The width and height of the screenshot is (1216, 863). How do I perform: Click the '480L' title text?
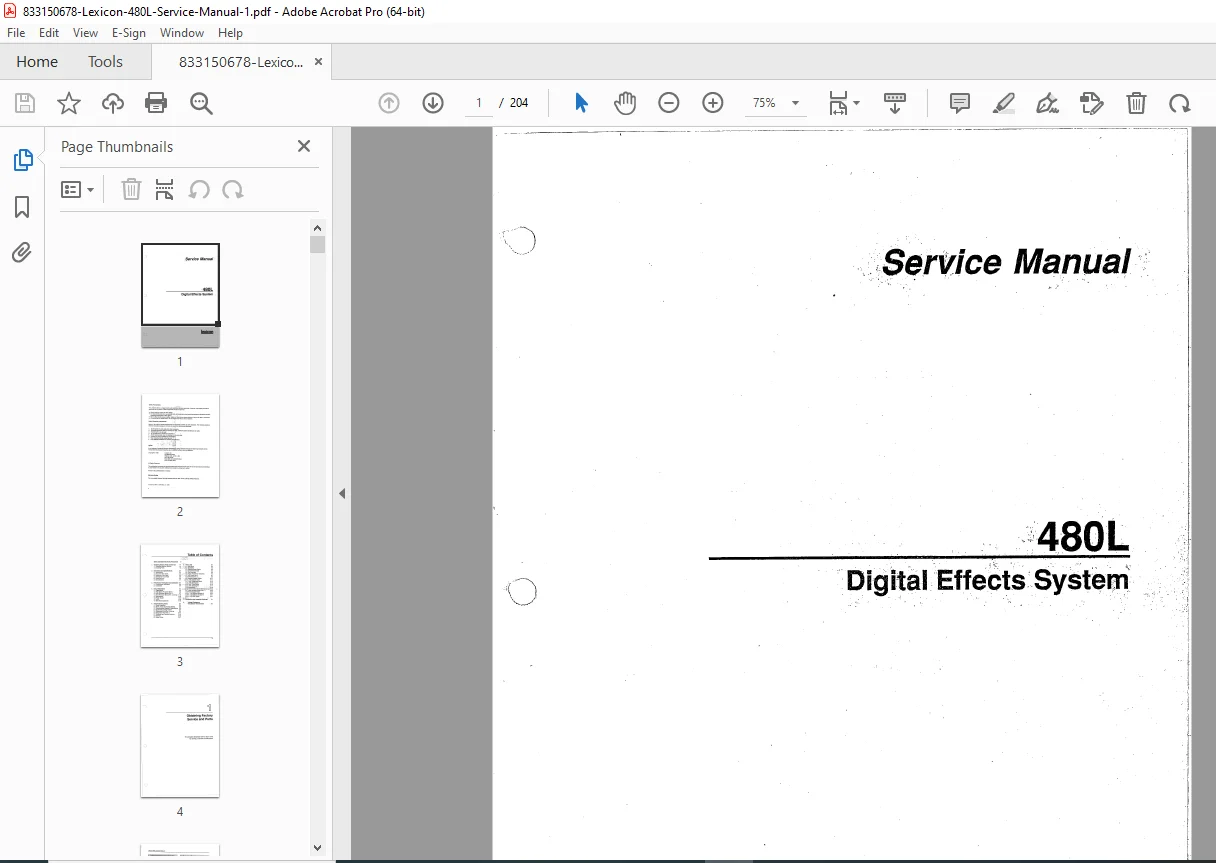click(1083, 538)
